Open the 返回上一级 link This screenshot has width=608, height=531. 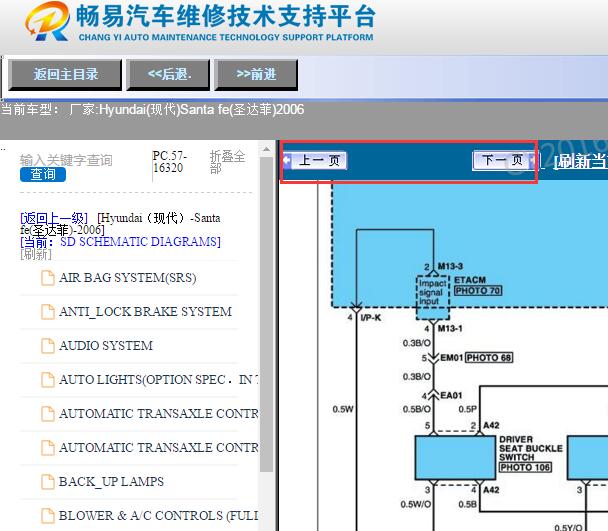54,218
